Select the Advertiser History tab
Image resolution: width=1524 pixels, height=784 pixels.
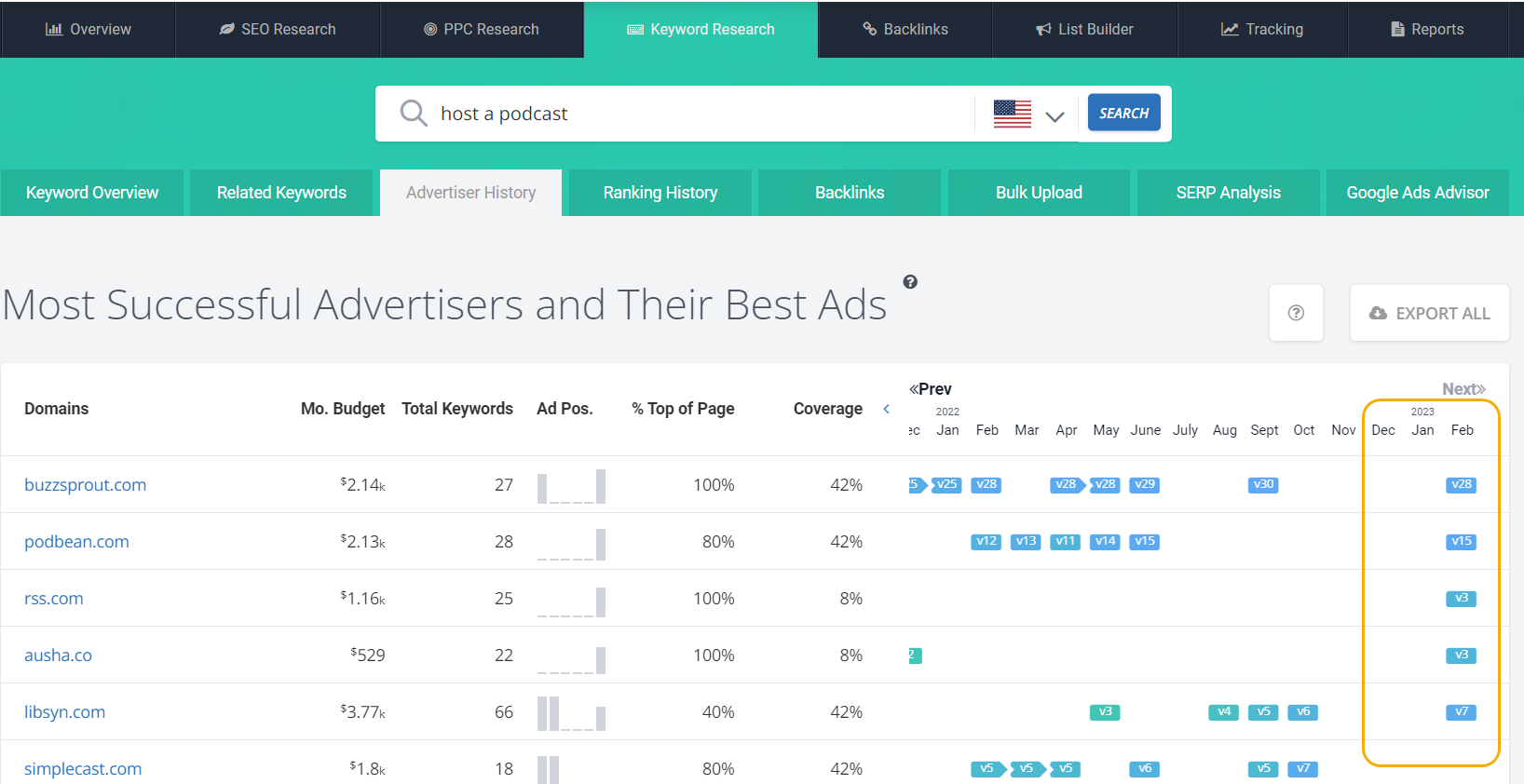click(470, 193)
